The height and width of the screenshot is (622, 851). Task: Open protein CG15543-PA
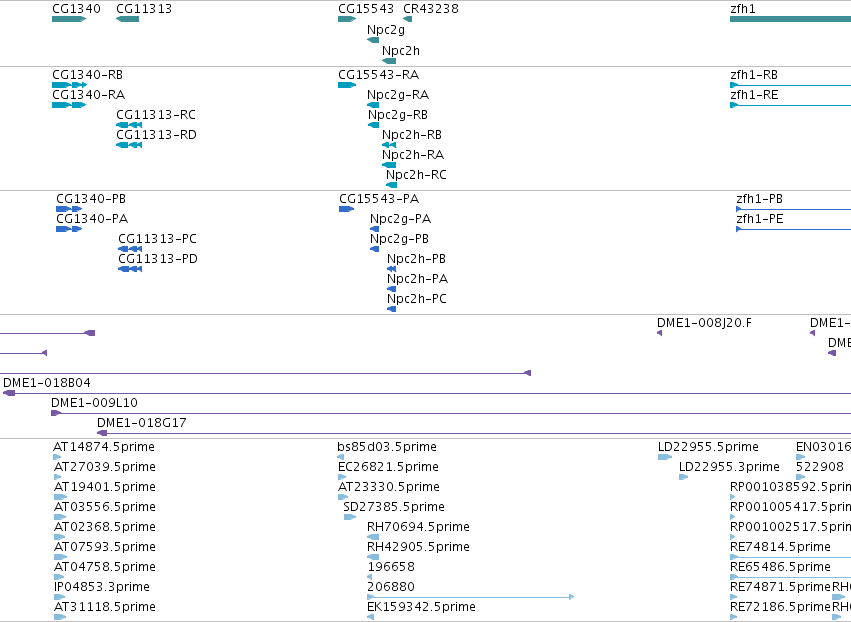click(379, 199)
